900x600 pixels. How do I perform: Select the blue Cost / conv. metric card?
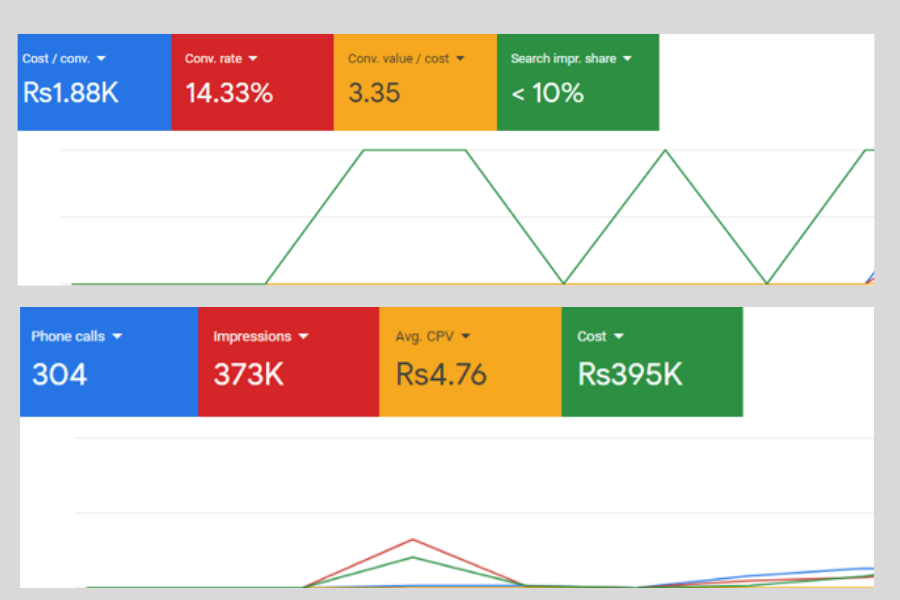point(93,81)
